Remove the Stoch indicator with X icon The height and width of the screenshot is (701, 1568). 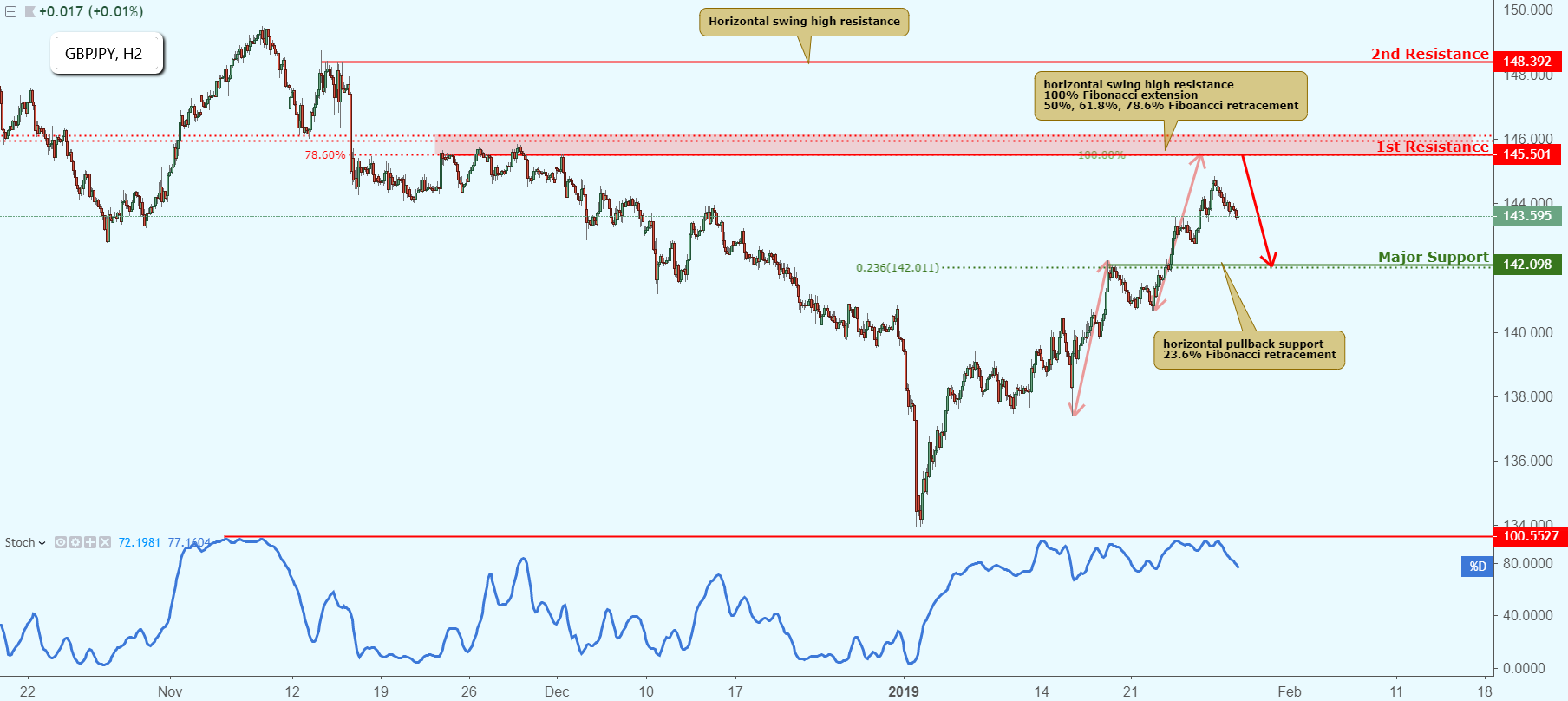105,542
